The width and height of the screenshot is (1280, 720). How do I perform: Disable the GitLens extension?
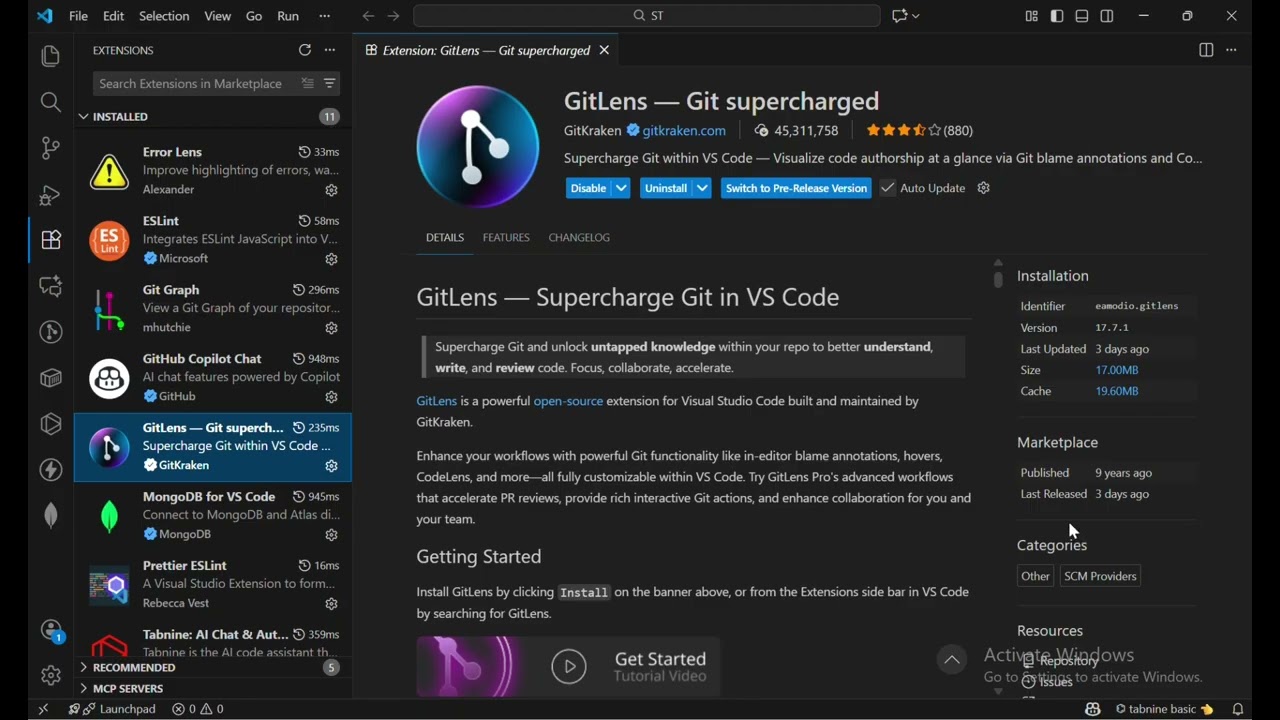tap(589, 189)
